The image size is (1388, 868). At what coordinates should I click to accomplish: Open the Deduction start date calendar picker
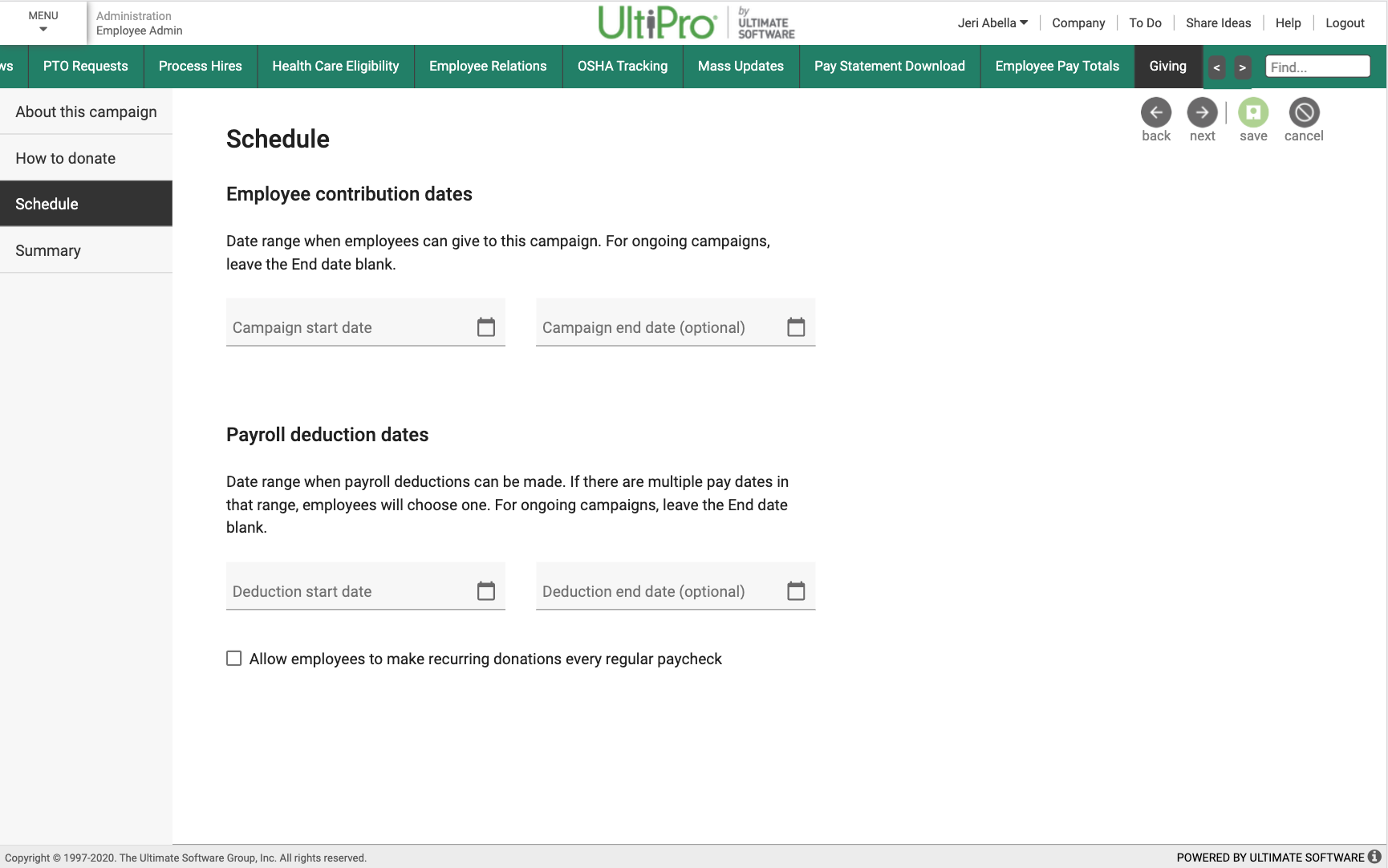coord(486,590)
